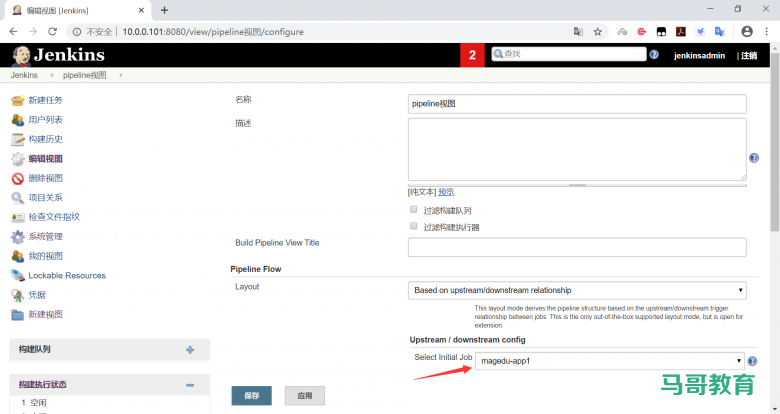Open the 构建历史 build history icon
The height and width of the screenshot is (414, 780).
pyautogui.click(x=17, y=139)
